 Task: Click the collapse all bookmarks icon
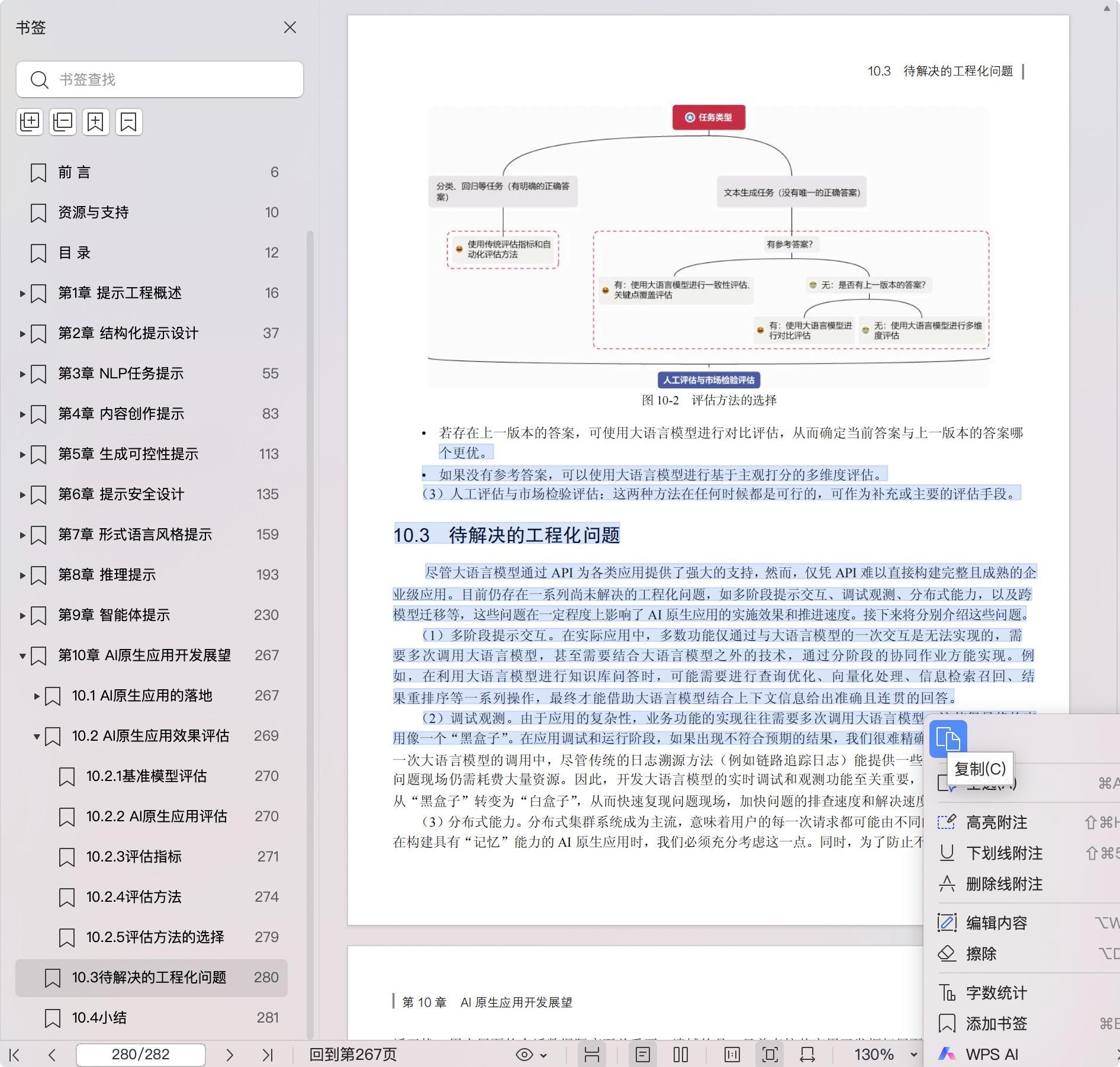(63, 122)
